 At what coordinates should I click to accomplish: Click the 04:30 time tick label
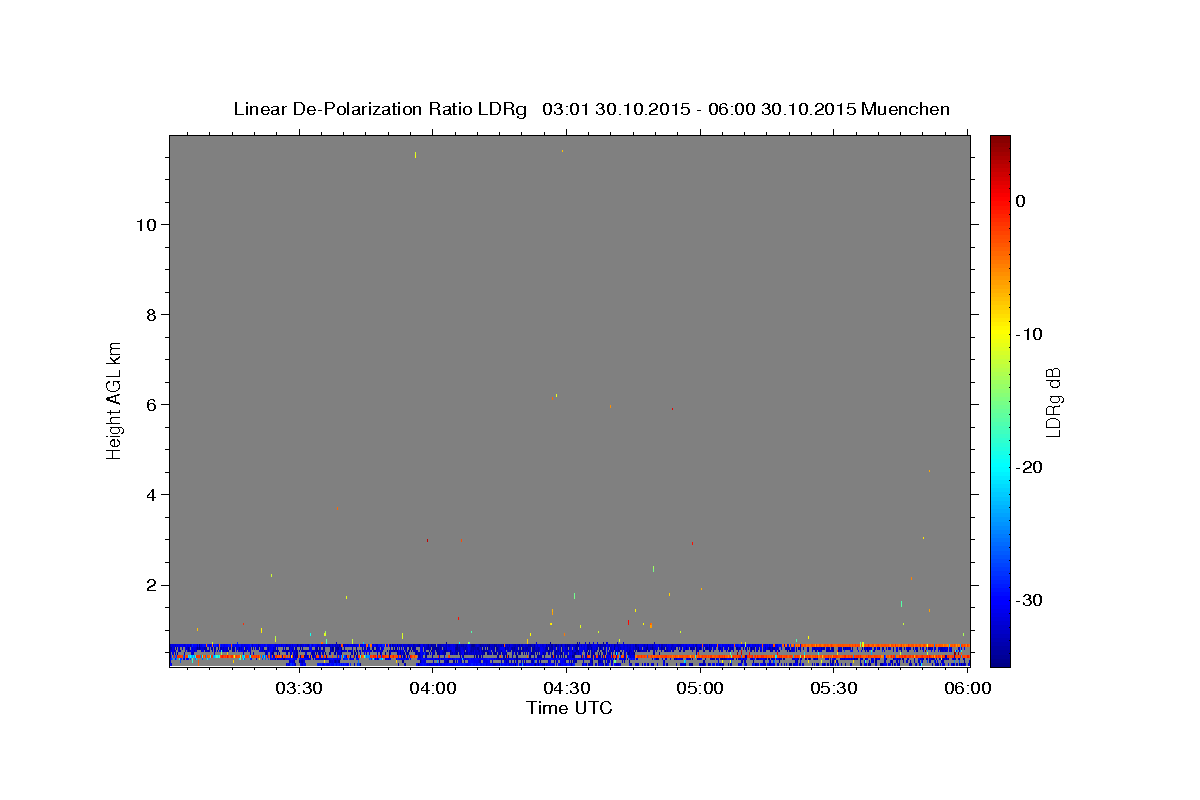point(566,688)
